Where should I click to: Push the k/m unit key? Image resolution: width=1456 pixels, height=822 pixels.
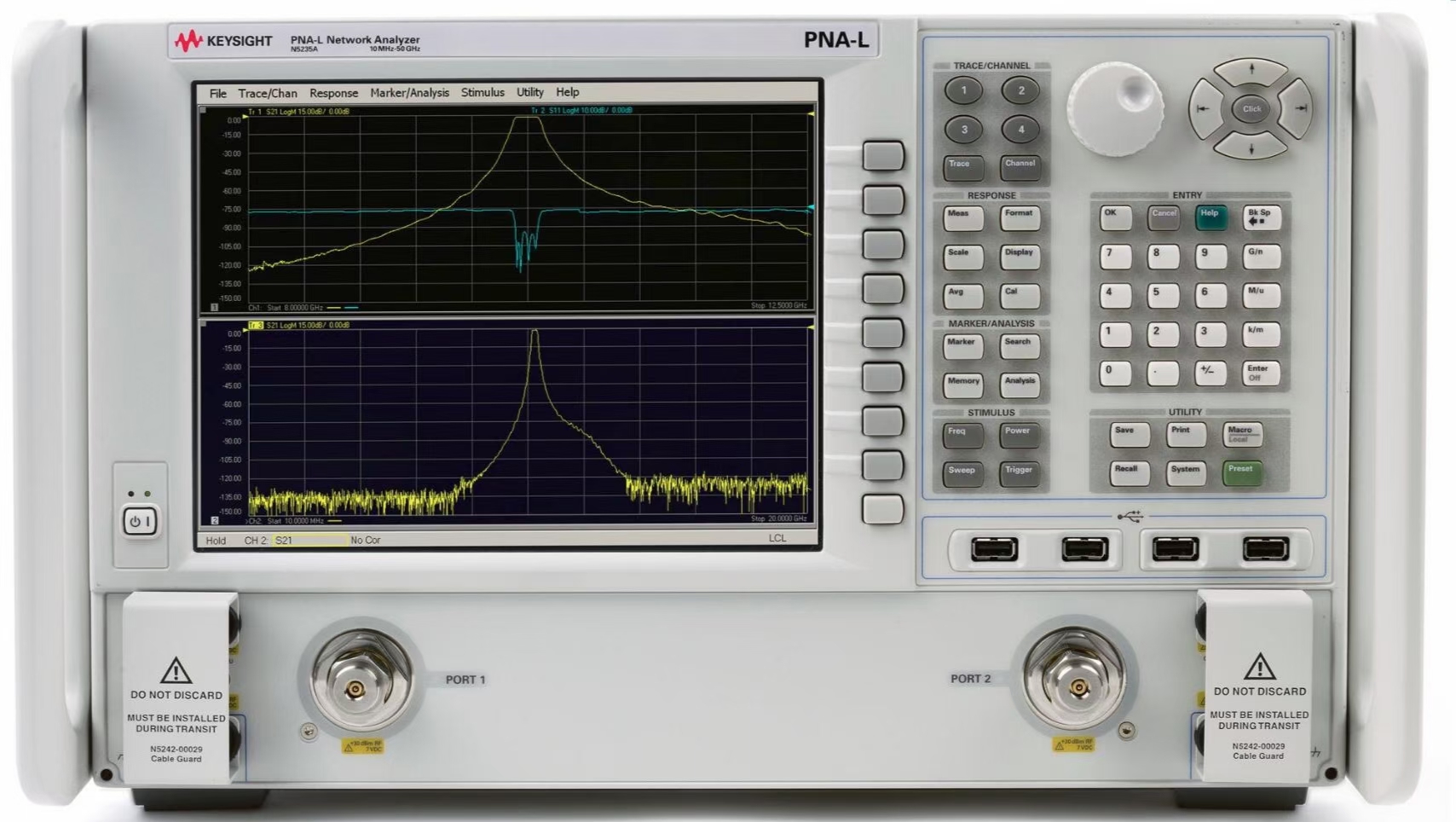click(x=1261, y=334)
